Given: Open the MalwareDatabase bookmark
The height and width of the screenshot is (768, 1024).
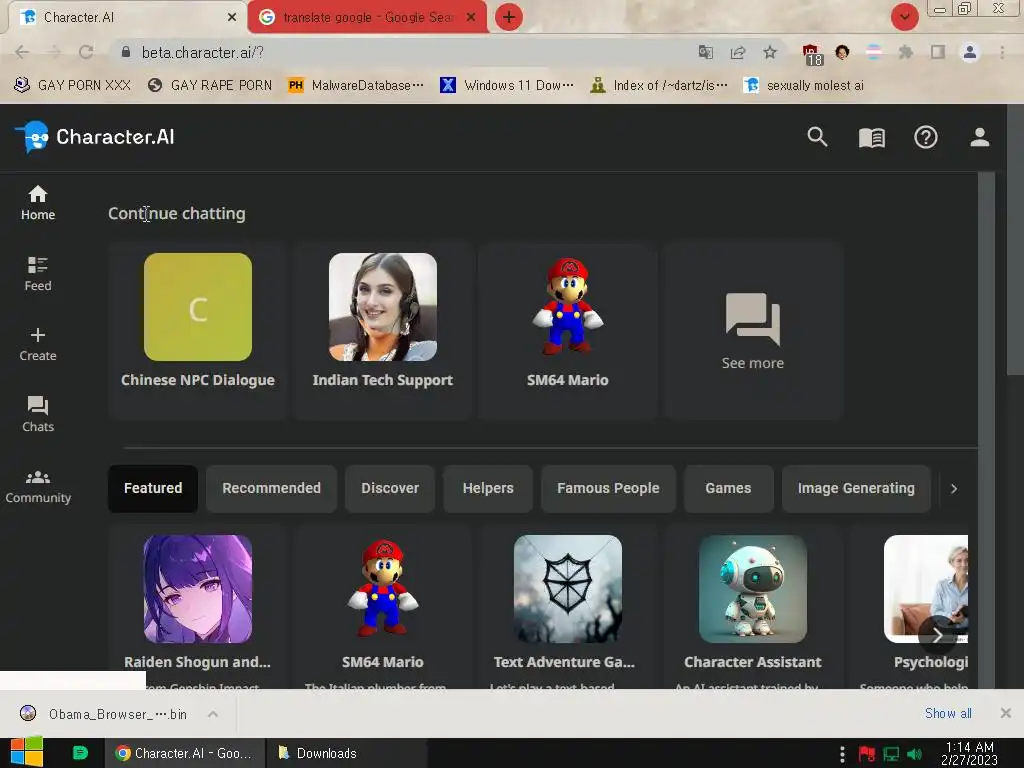Looking at the screenshot, I should (356, 86).
